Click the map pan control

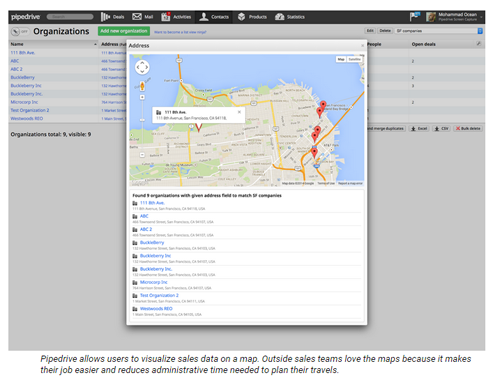[142, 67]
